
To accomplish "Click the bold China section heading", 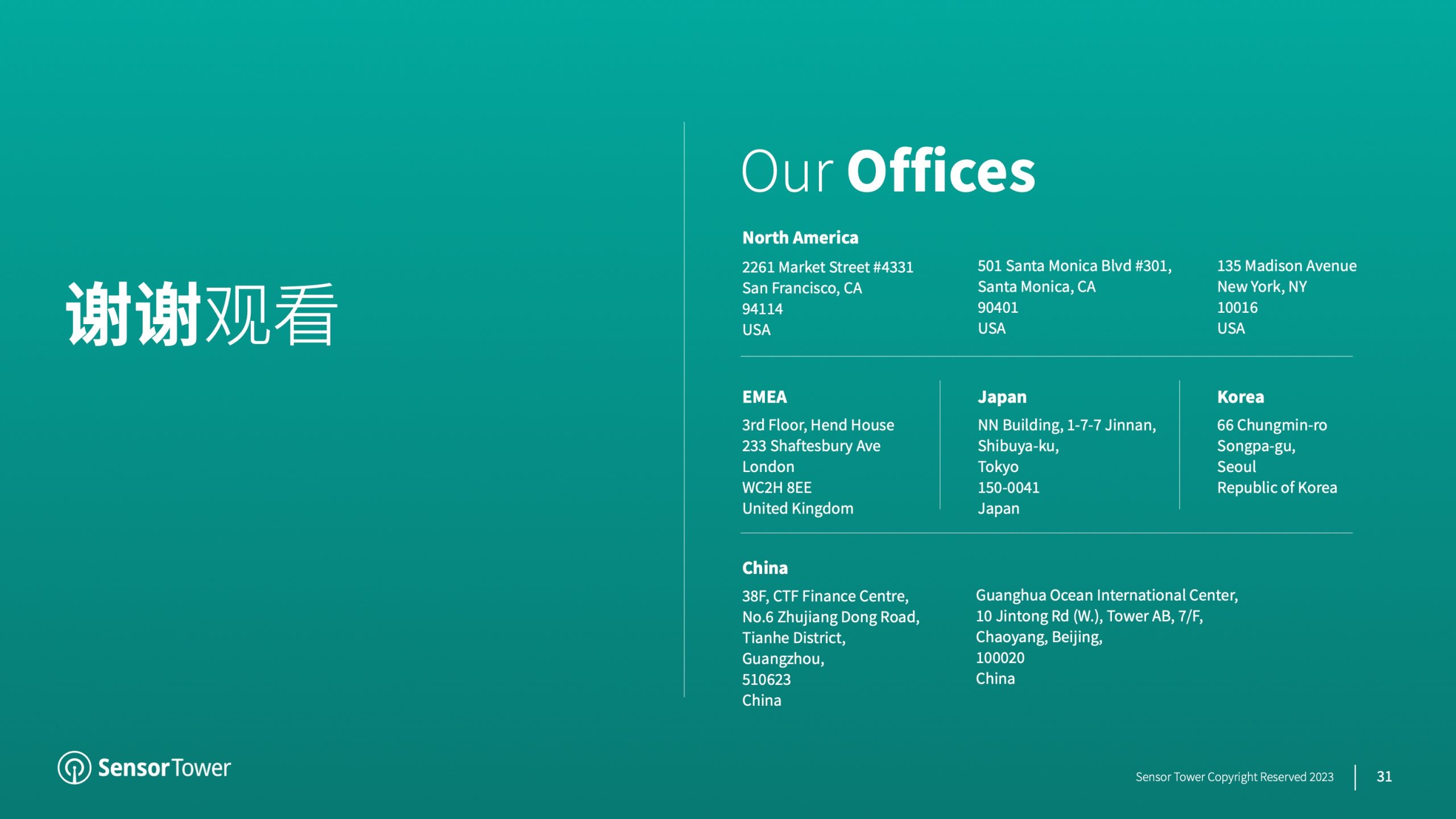I will coord(764,568).
